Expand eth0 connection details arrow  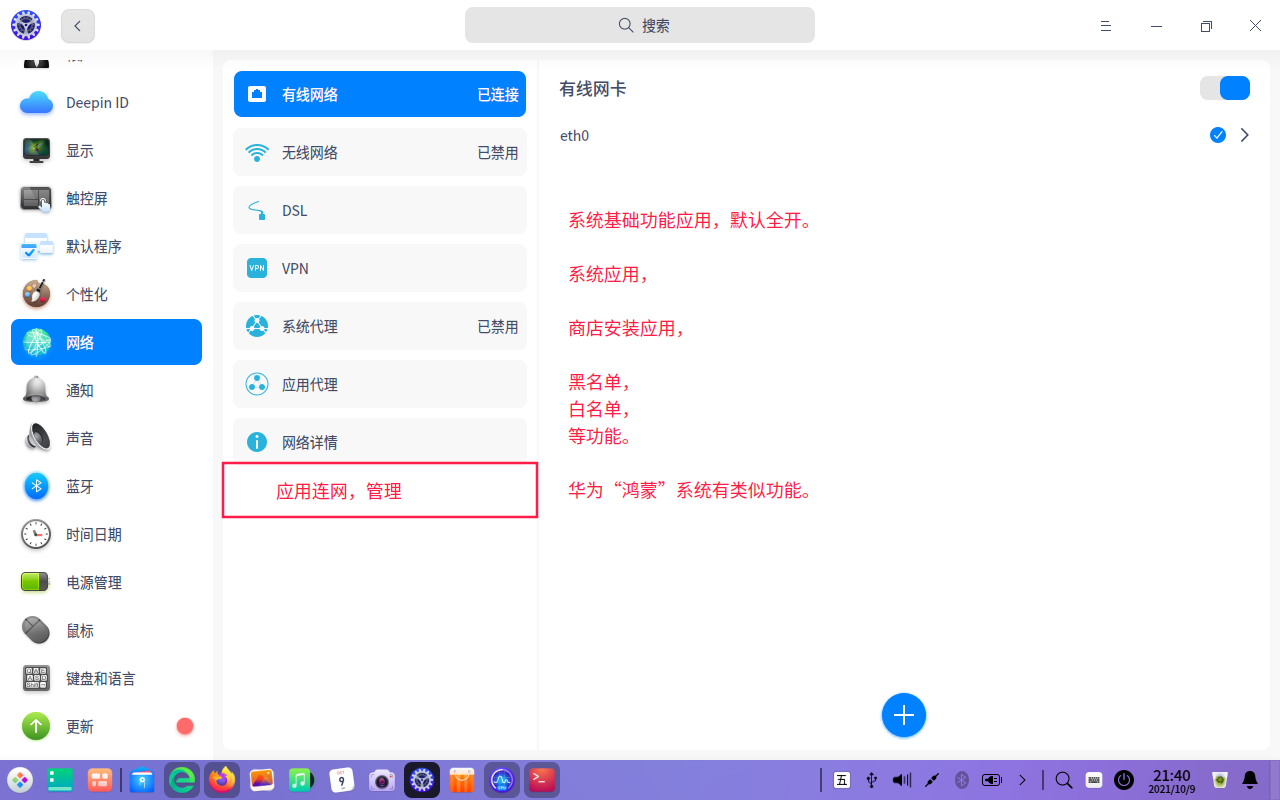pos(1245,135)
